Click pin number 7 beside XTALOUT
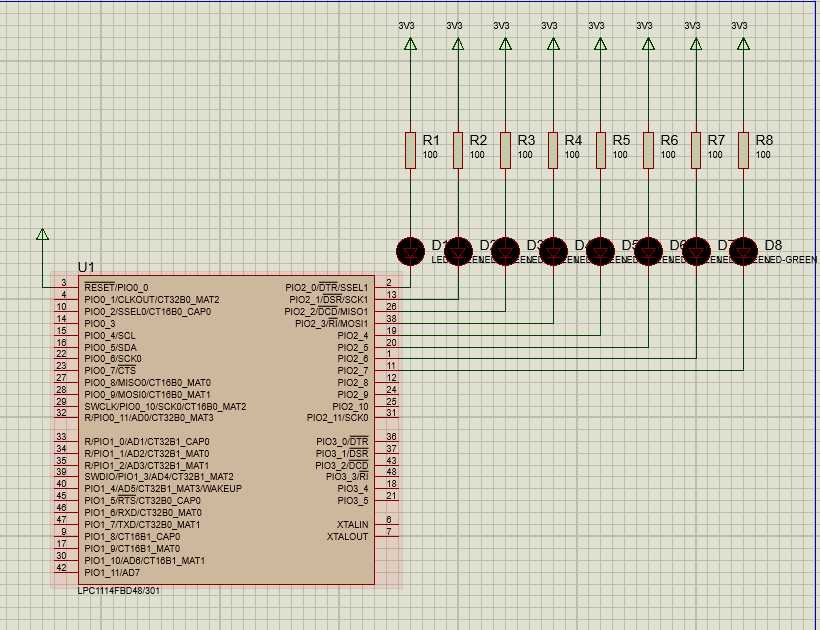The image size is (820, 630). point(389,532)
